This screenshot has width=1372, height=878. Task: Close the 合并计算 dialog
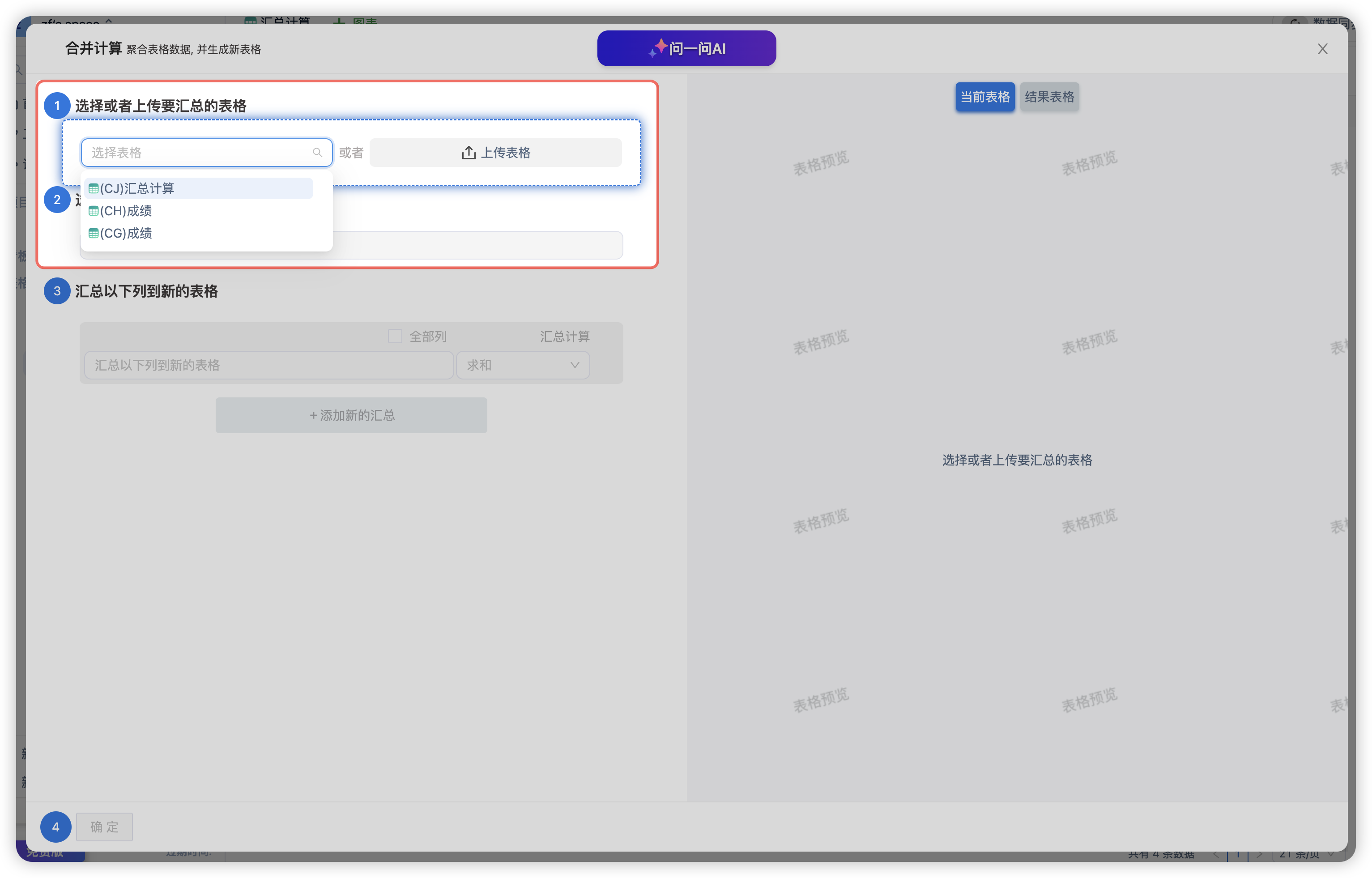1322,49
